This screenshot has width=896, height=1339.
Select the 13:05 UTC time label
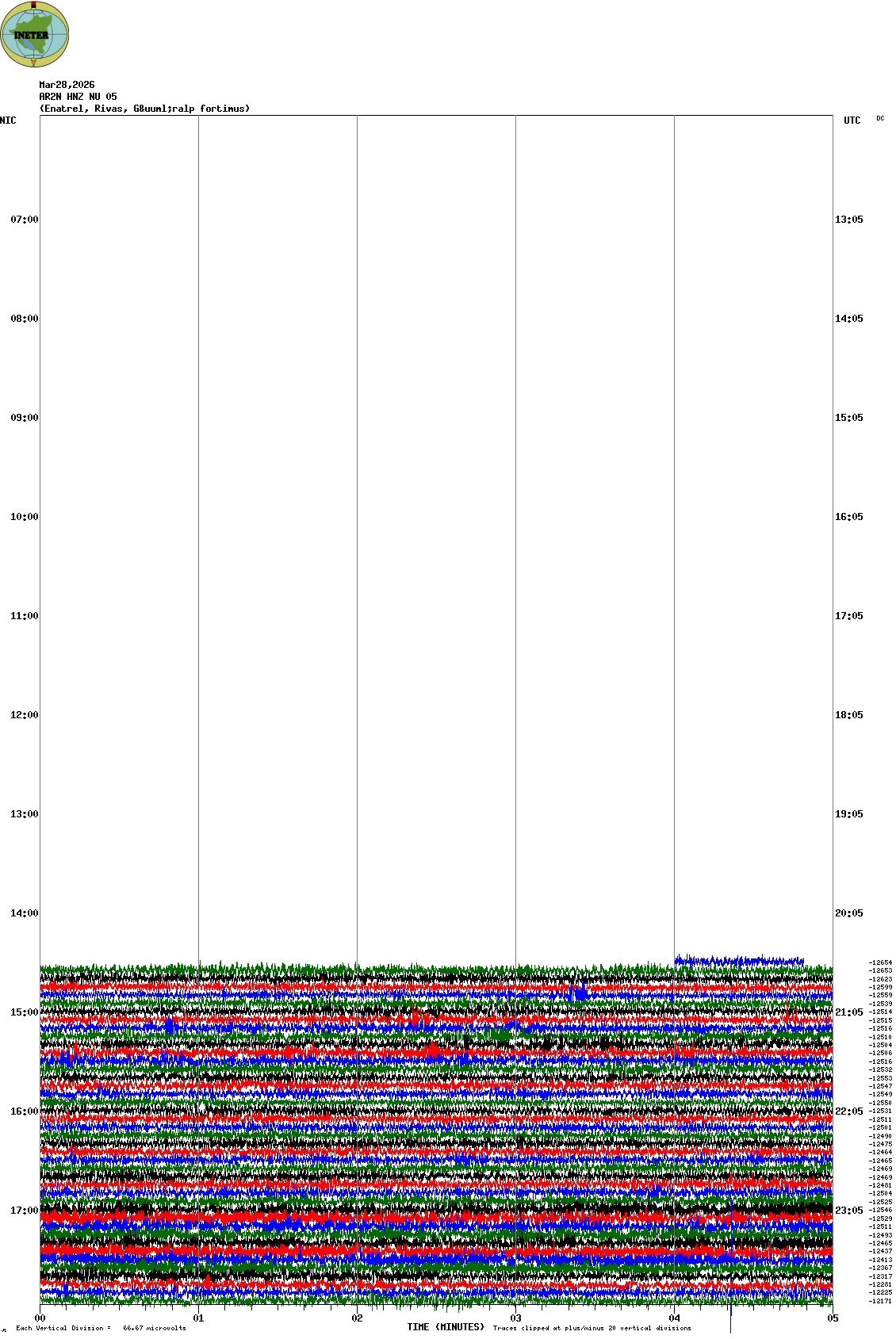(x=848, y=220)
